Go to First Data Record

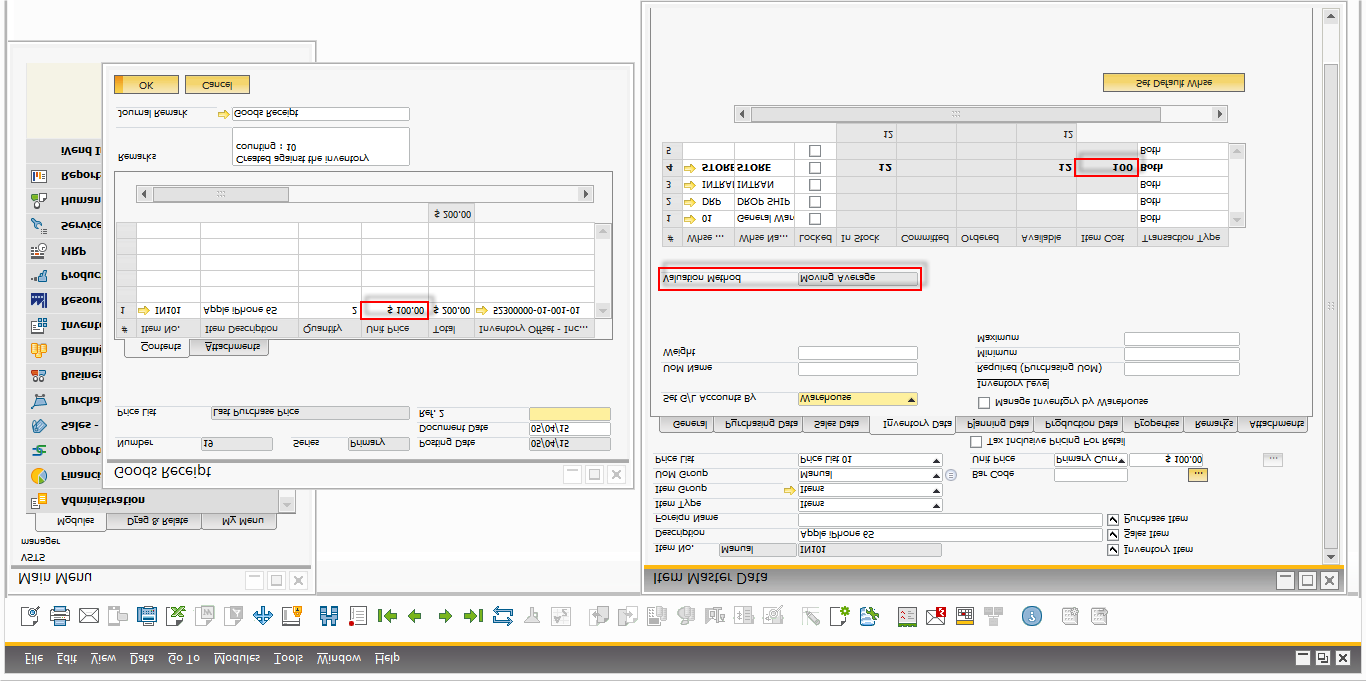point(388,615)
